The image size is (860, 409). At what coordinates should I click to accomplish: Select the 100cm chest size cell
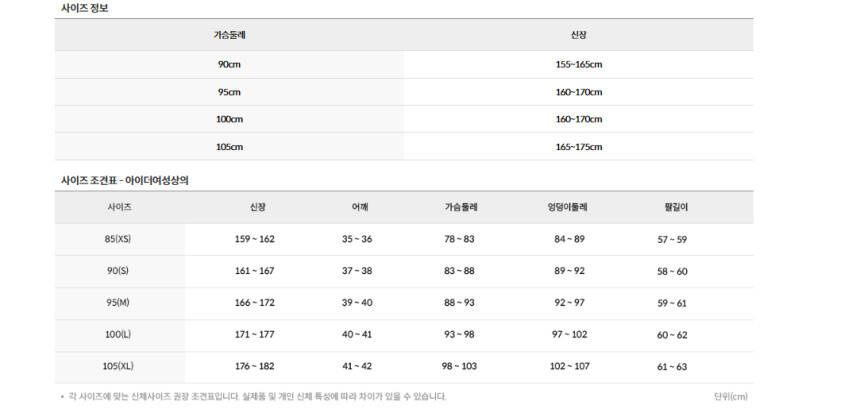point(229,120)
